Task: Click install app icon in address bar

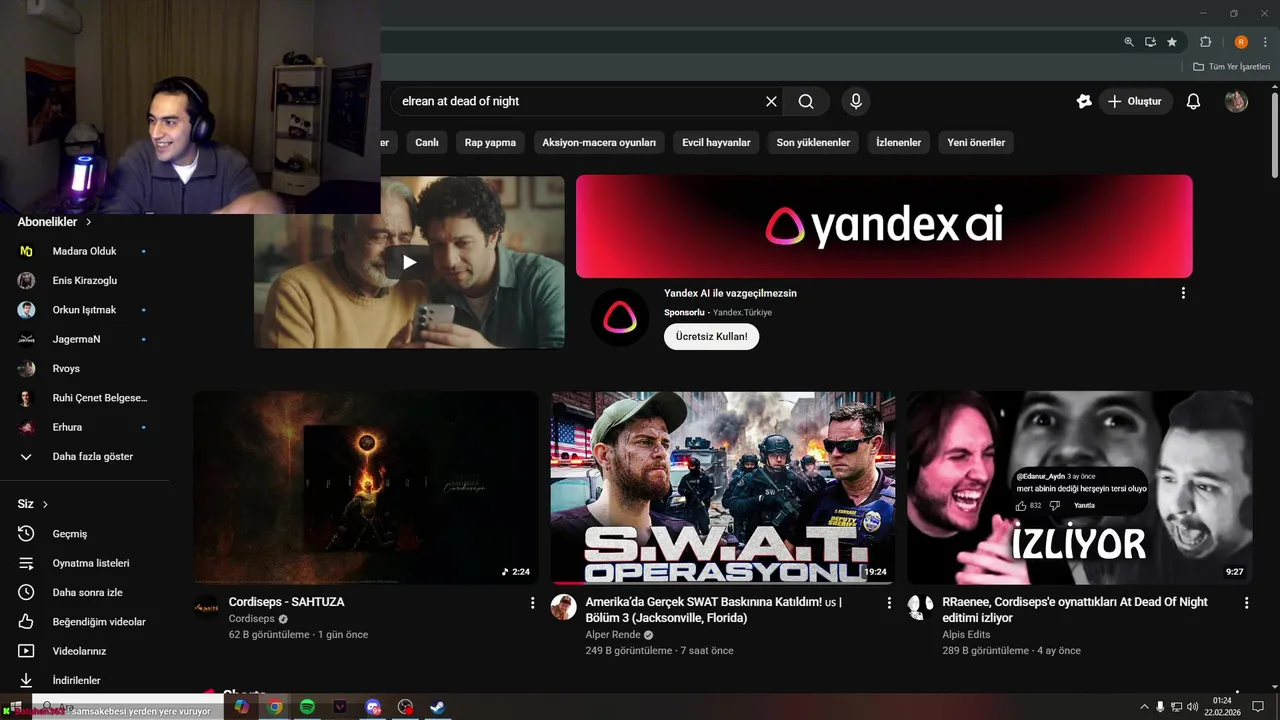Action: coord(1150,42)
